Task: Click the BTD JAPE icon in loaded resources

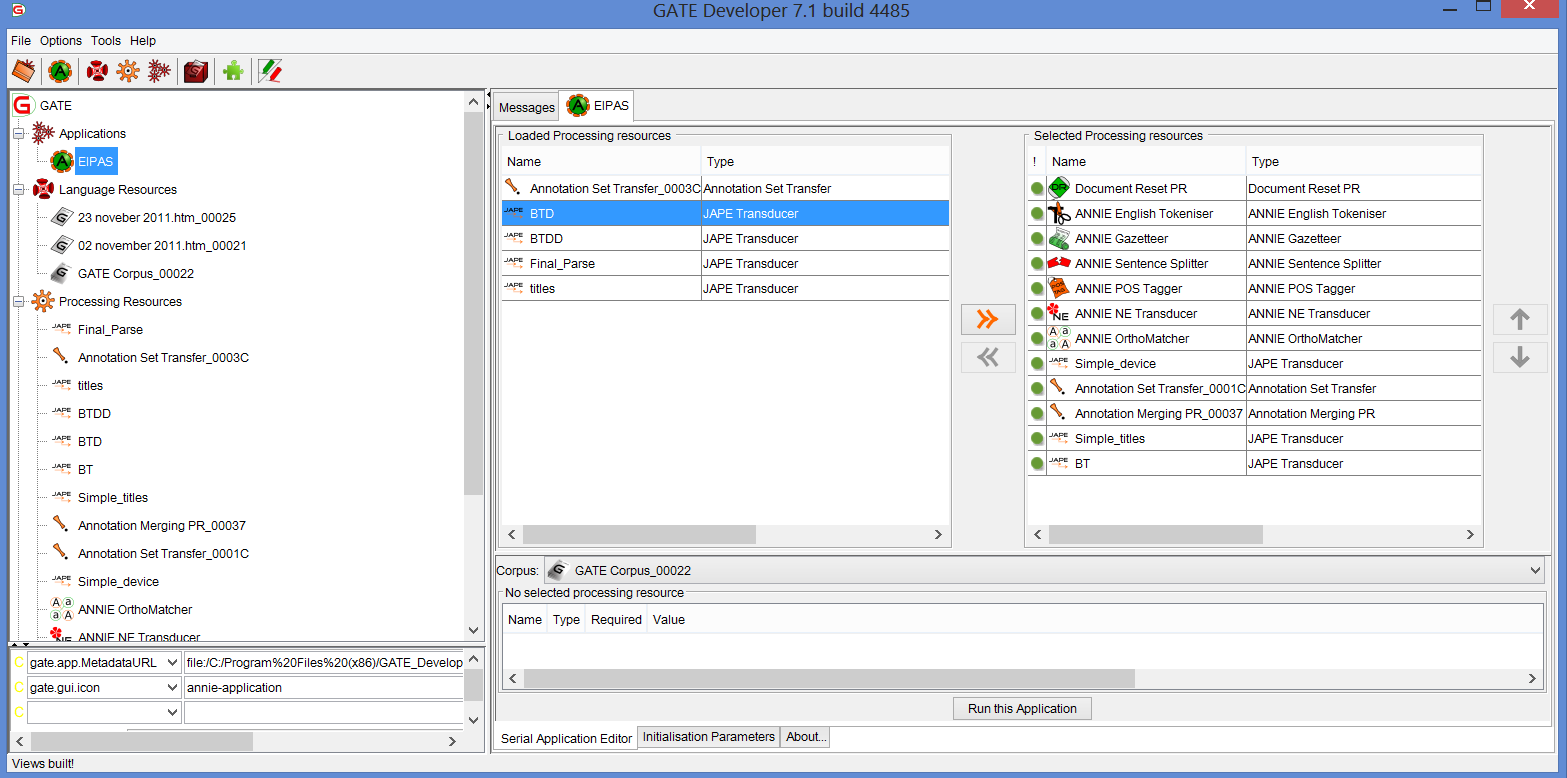Action: (514, 213)
